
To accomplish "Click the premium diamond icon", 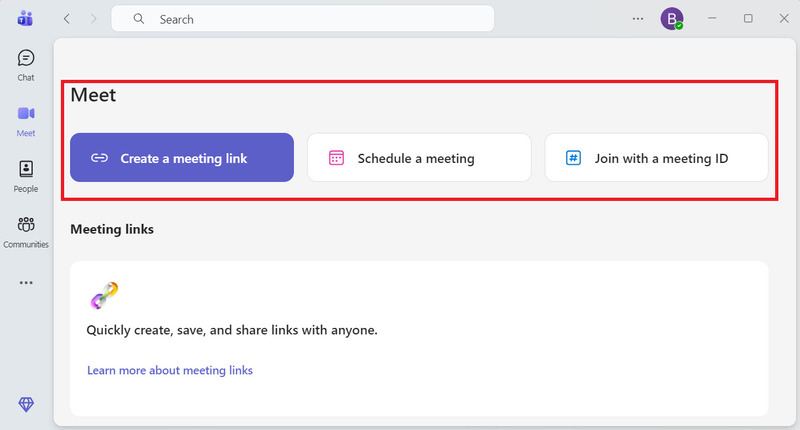I will coord(26,404).
